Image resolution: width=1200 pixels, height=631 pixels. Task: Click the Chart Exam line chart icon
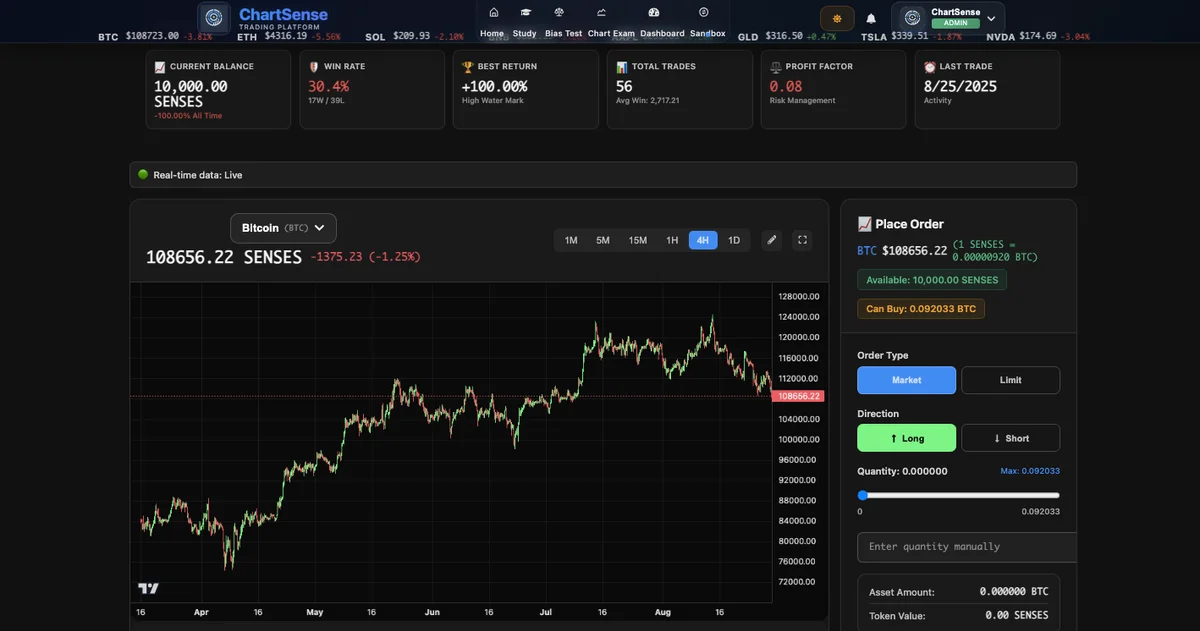tap(601, 12)
